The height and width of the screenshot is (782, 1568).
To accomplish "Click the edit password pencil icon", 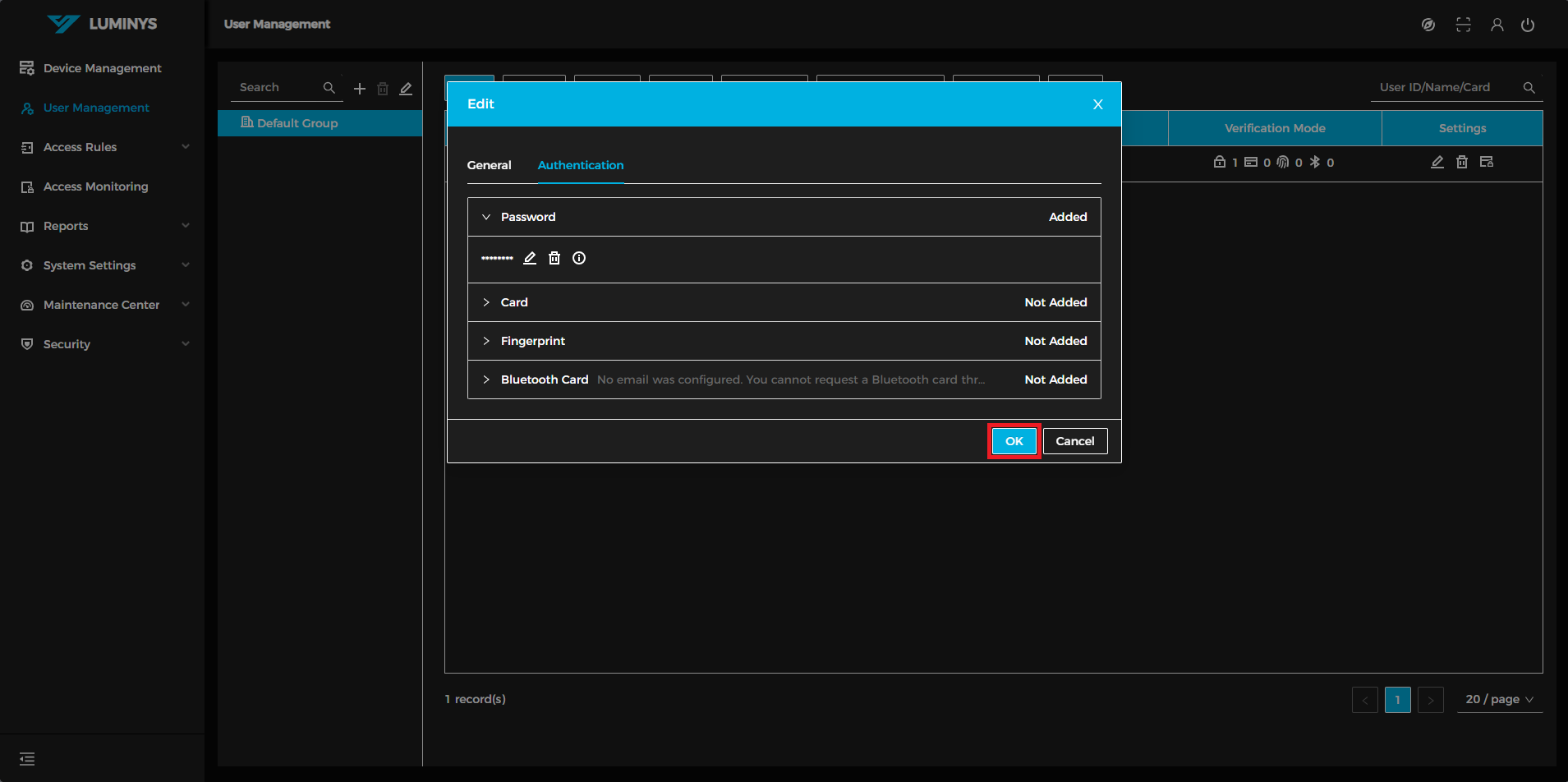I will 530,258.
